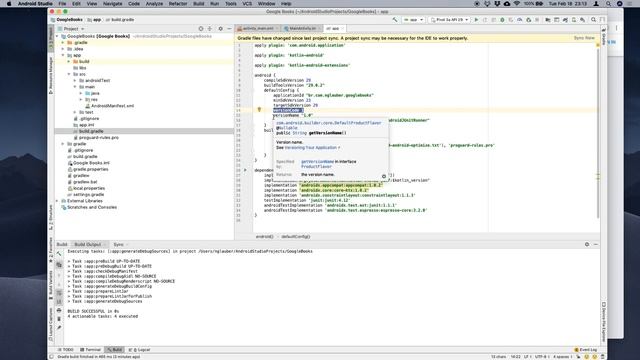Open the Terminal tool window button
This screenshot has height=360, width=640.
pos(90,350)
